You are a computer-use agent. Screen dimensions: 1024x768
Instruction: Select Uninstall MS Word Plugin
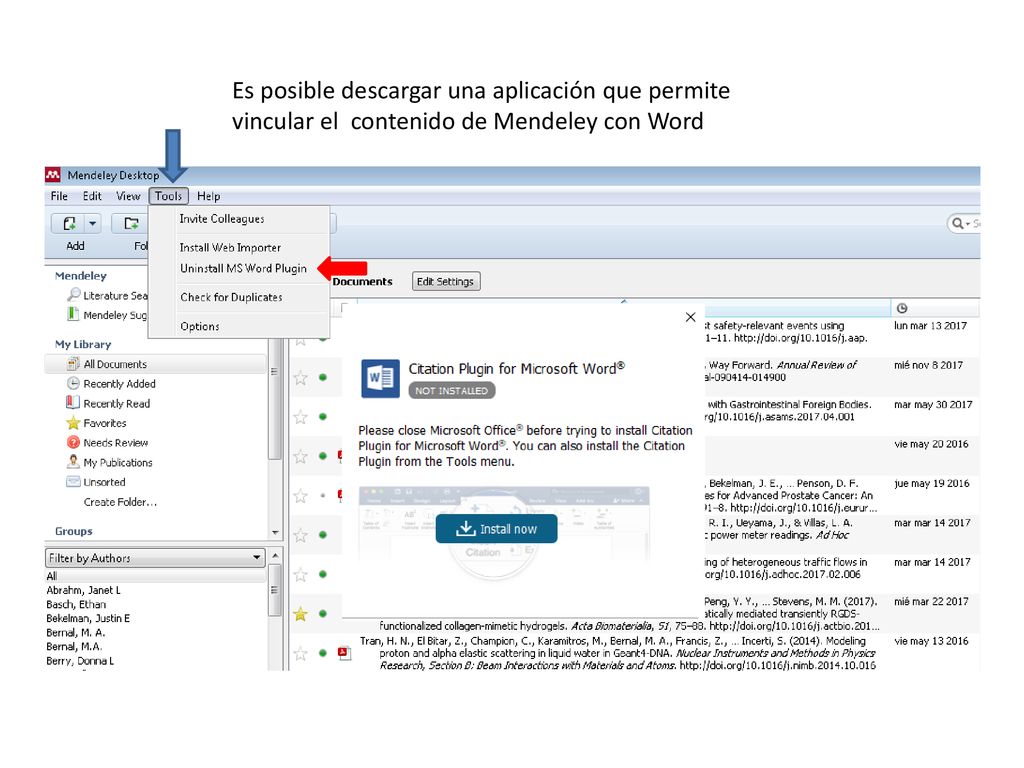[243, 268]
